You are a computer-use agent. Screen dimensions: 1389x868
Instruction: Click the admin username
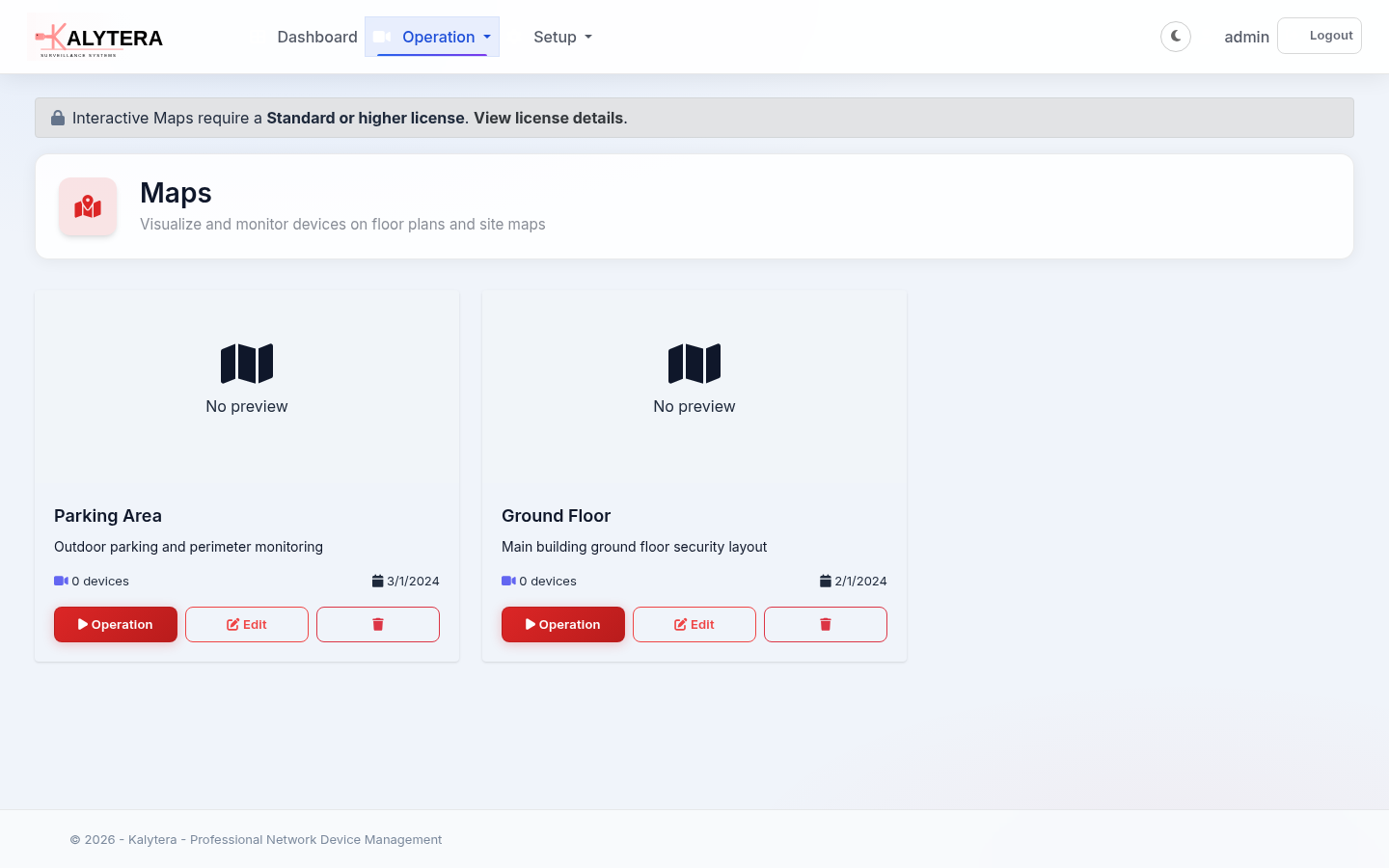click(x=1246, y=37)
